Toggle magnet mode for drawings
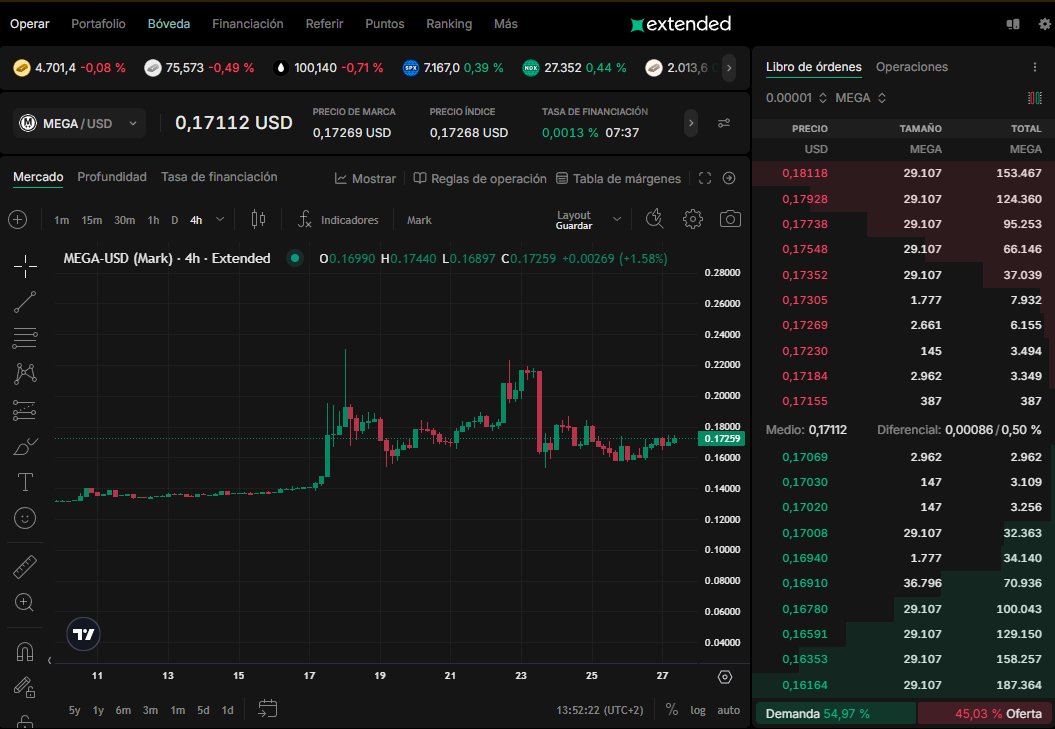 25,652
